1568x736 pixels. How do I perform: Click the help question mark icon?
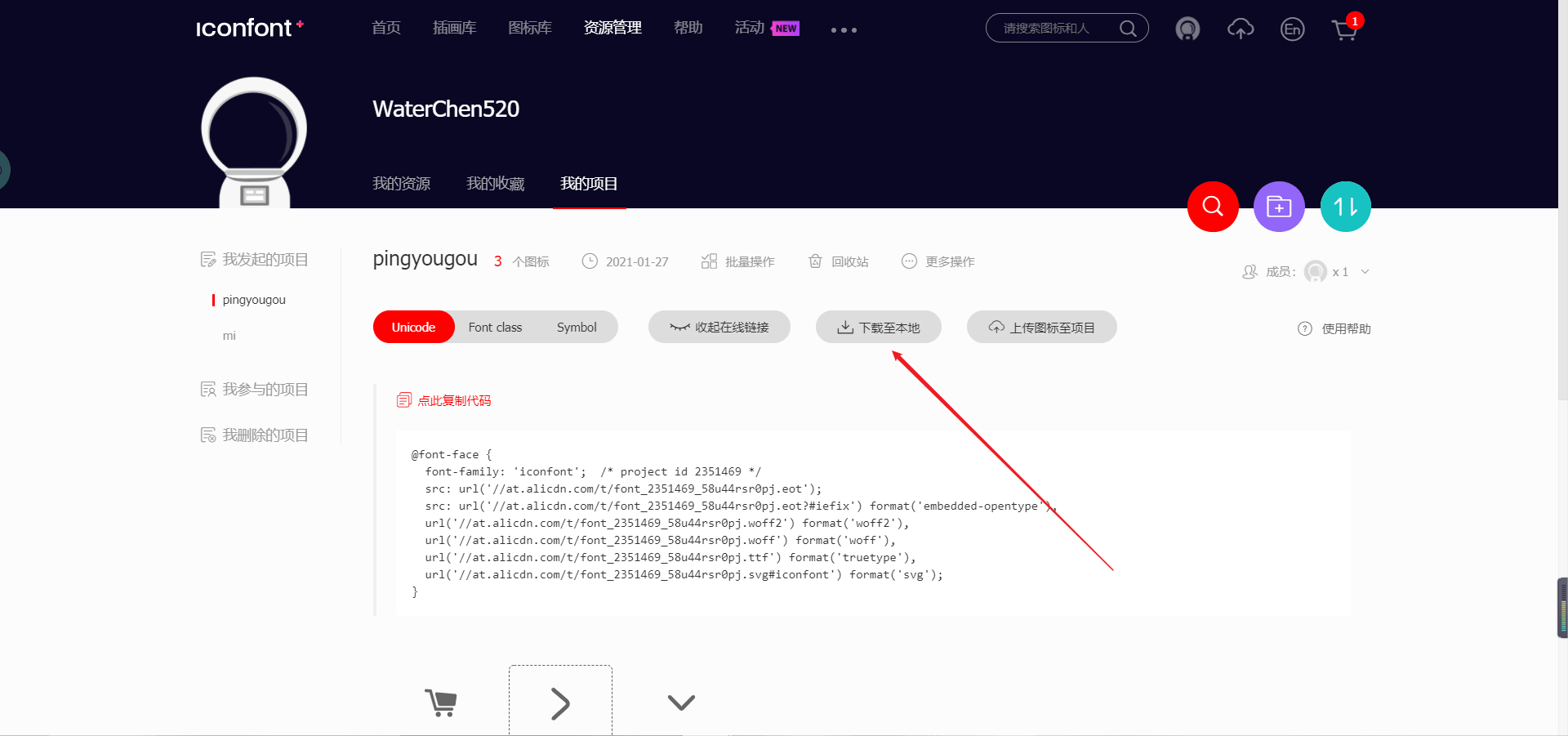coord(1305,328)
